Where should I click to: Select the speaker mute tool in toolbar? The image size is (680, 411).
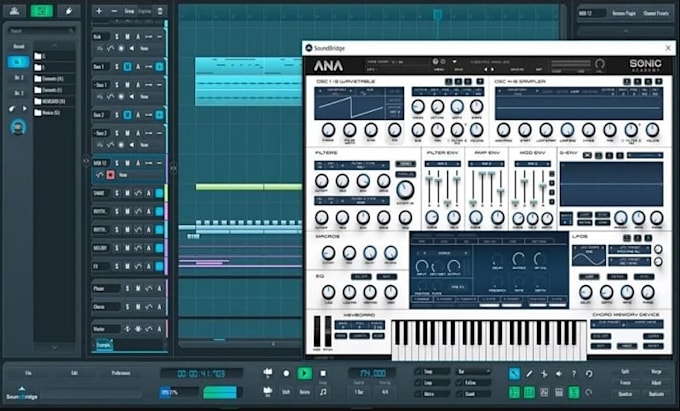point(559,374)
